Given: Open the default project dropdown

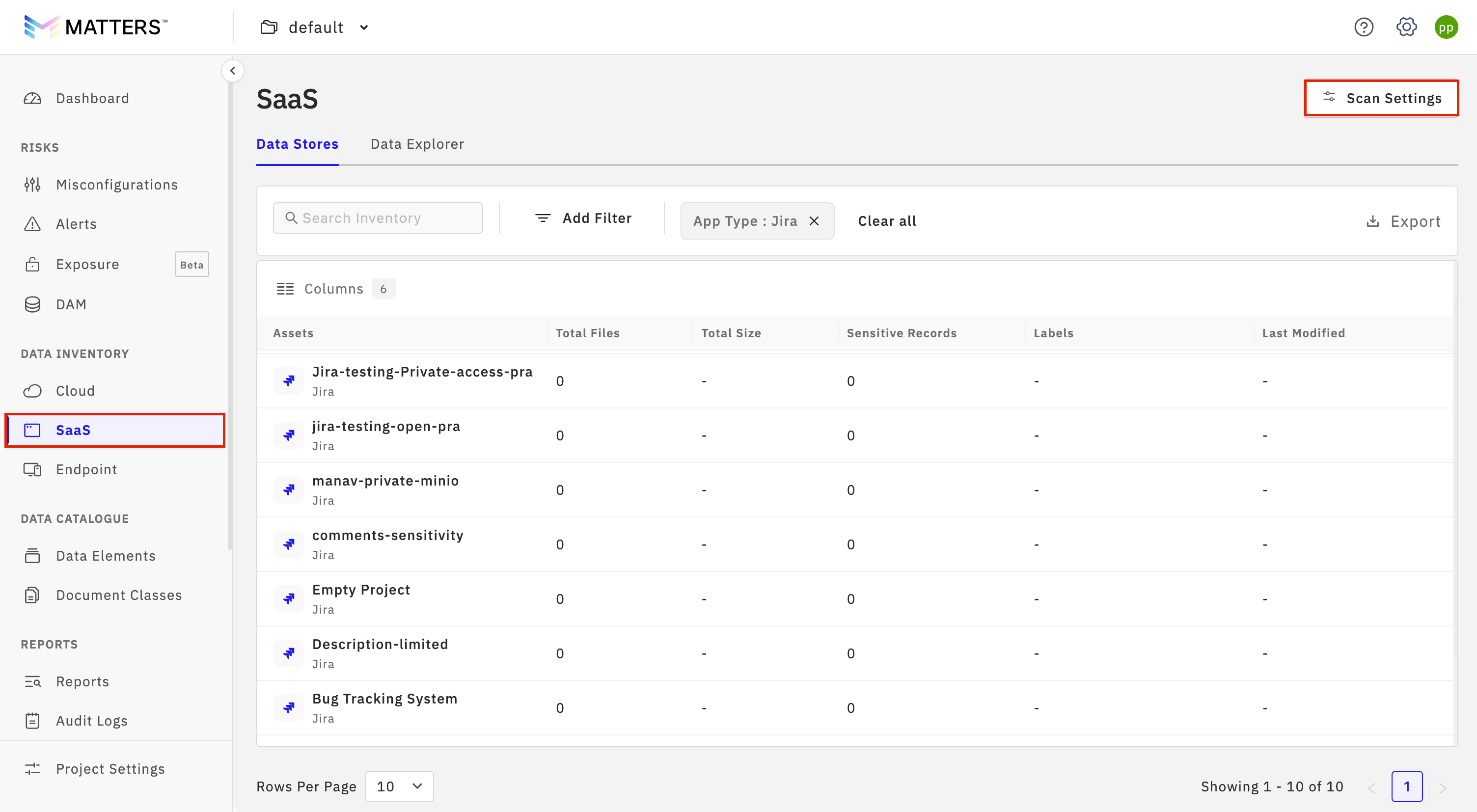Looking at the screenshot, I should tap(315, 27).
